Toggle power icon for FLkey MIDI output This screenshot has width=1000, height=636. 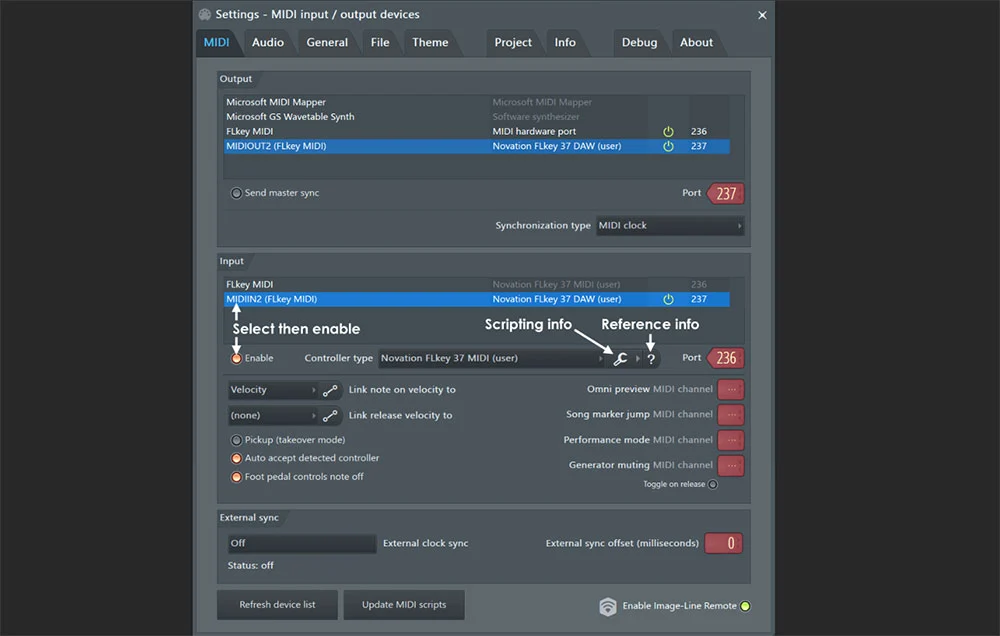[668, 132]
